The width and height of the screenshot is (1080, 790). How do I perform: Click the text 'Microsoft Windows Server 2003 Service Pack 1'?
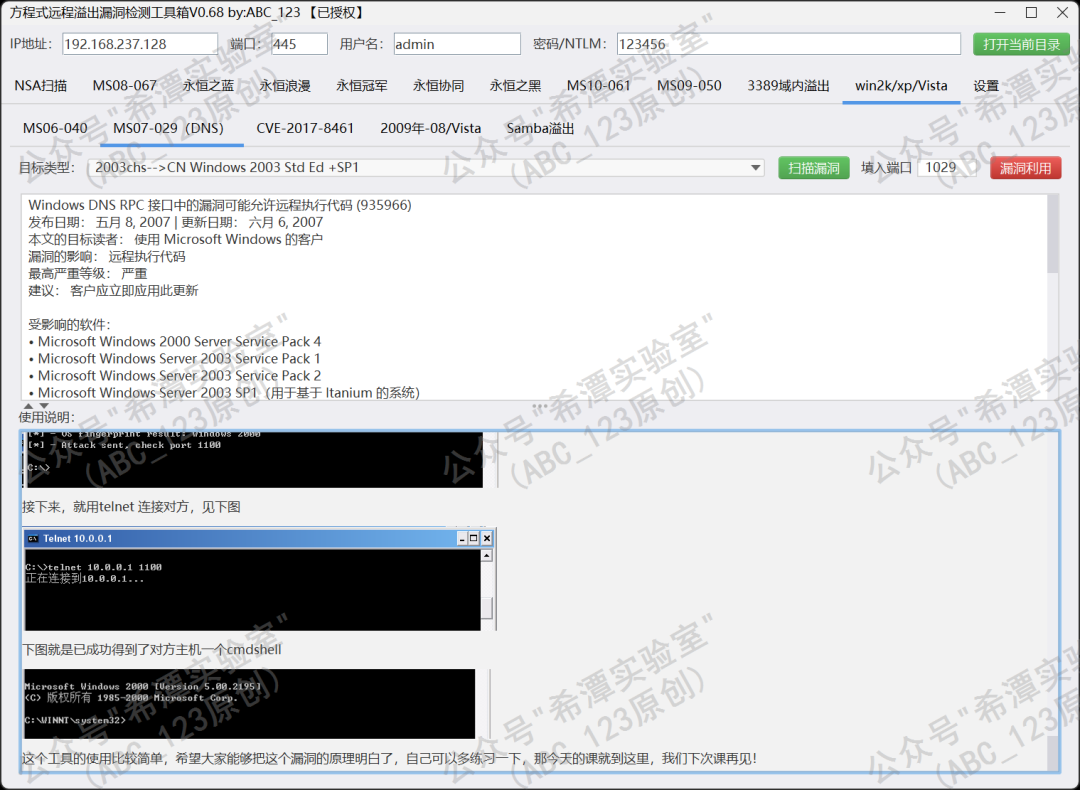click(x=179, y=359)
